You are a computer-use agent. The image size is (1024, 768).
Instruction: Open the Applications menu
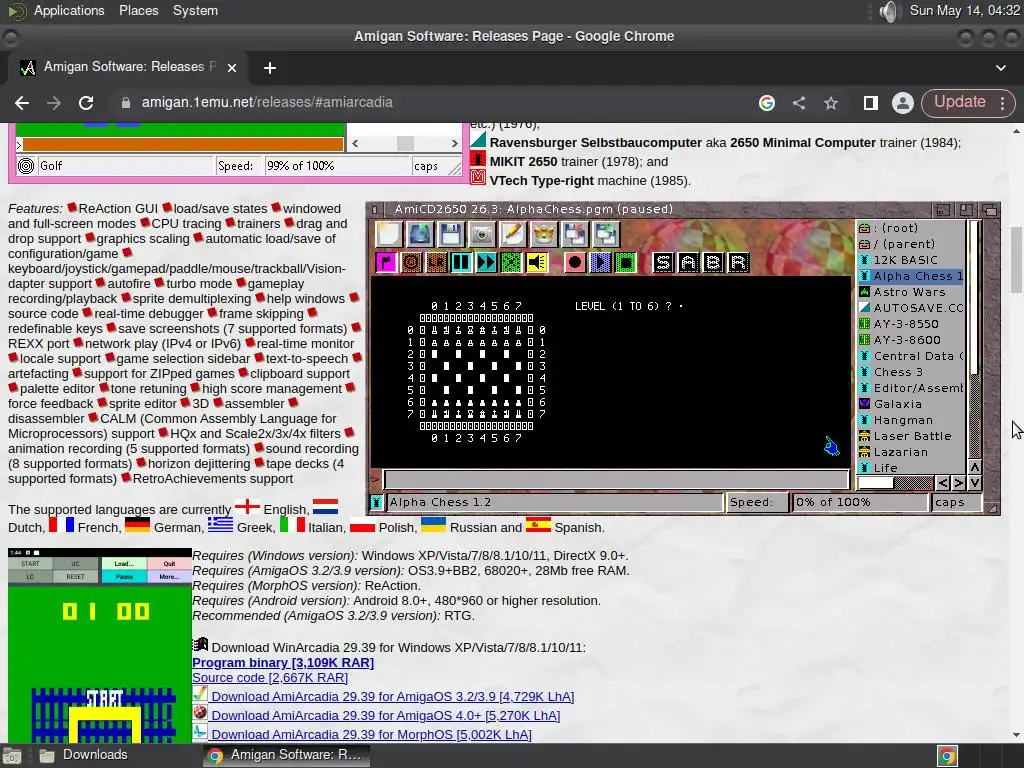click(69, 10)
